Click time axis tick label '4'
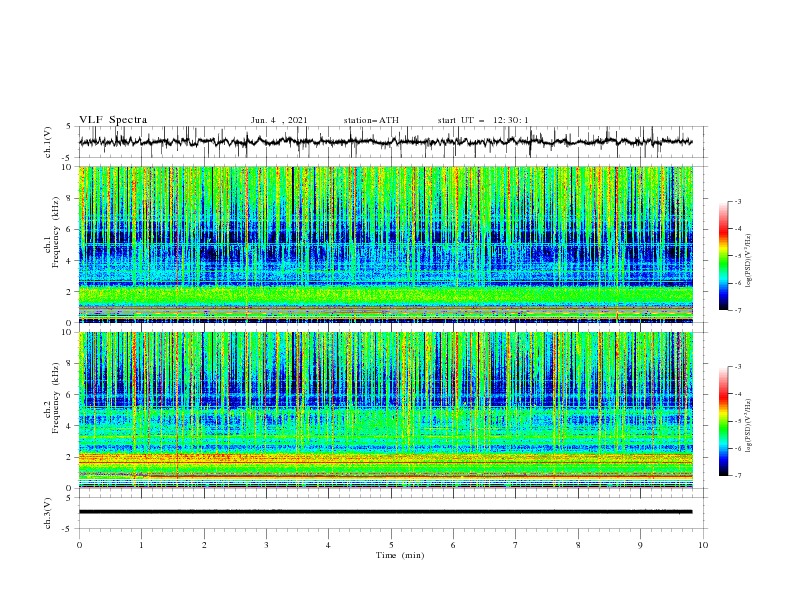 coord(328,545)
